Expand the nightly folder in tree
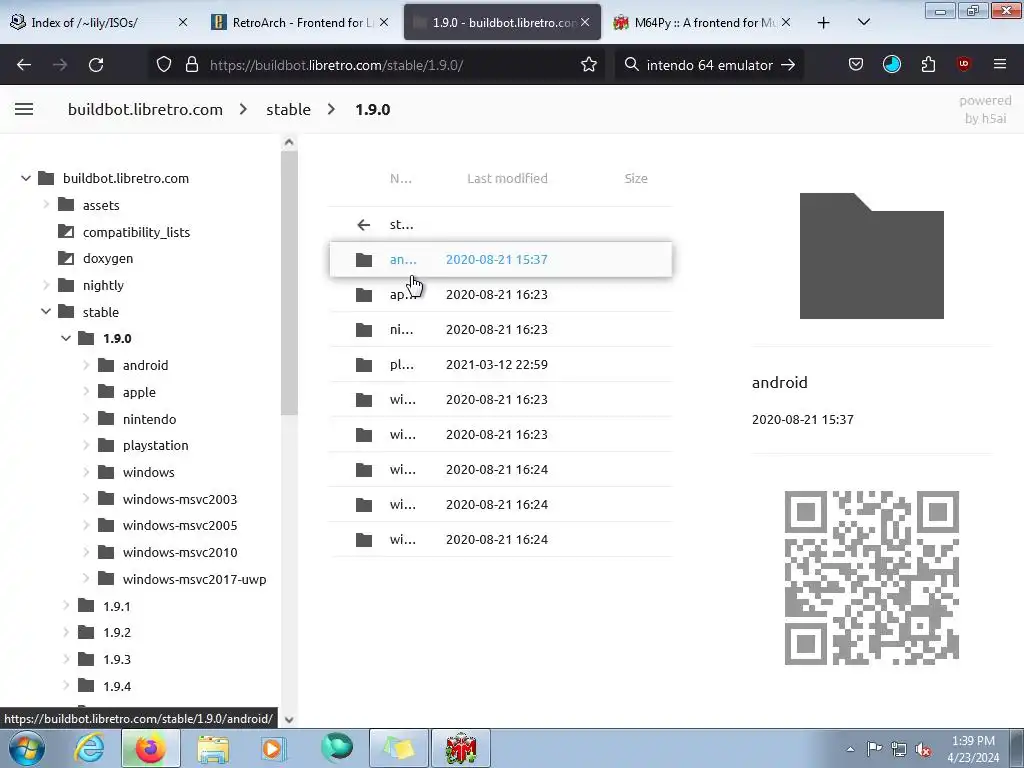1024x768 pixels. (46, 285)
